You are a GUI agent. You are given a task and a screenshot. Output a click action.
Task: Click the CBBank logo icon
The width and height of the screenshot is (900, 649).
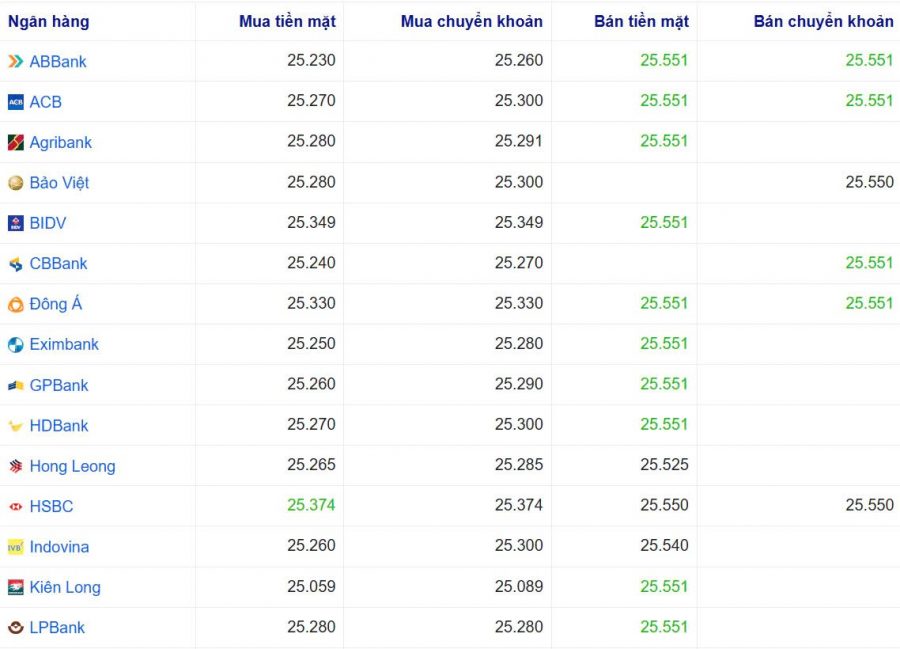click(x=16, y=264)
